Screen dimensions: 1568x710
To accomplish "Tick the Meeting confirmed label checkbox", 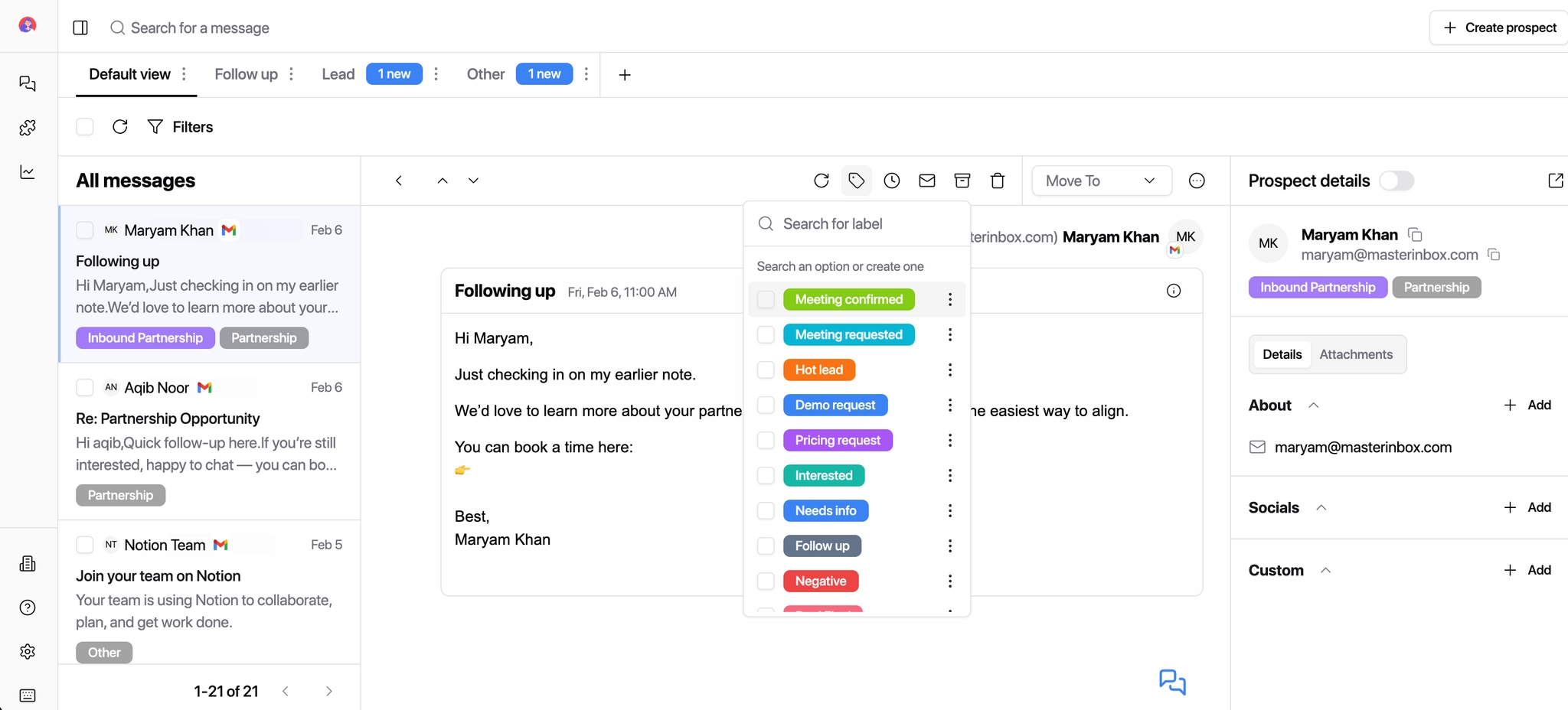I will click(x=766, y=300).
